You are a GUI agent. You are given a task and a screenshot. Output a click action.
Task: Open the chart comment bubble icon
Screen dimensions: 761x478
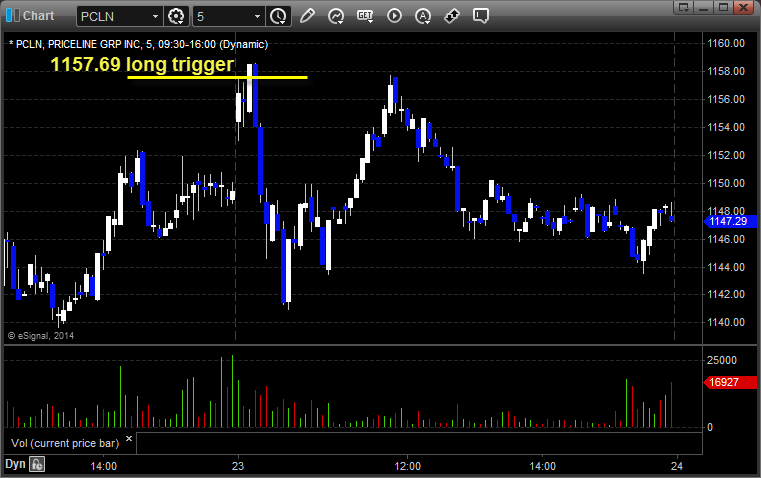tap(480, 16)
